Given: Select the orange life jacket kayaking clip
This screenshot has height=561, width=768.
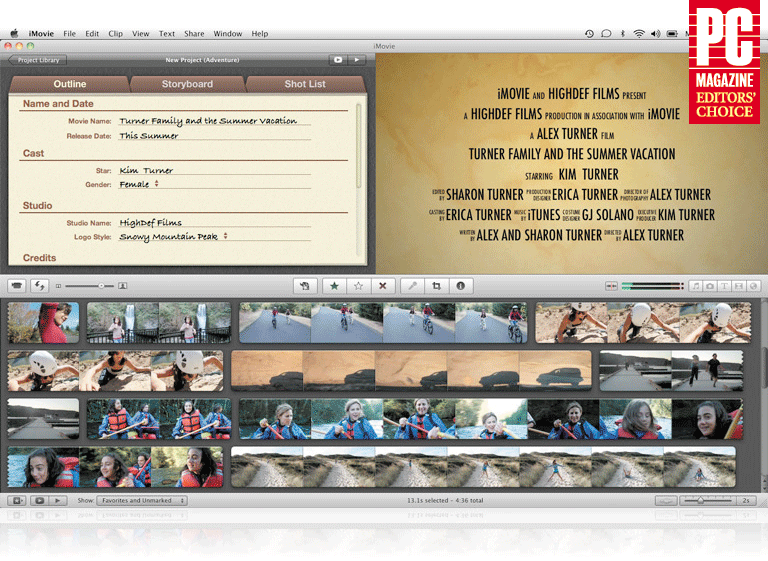Looking at the screenshot, I should (159, 418).
